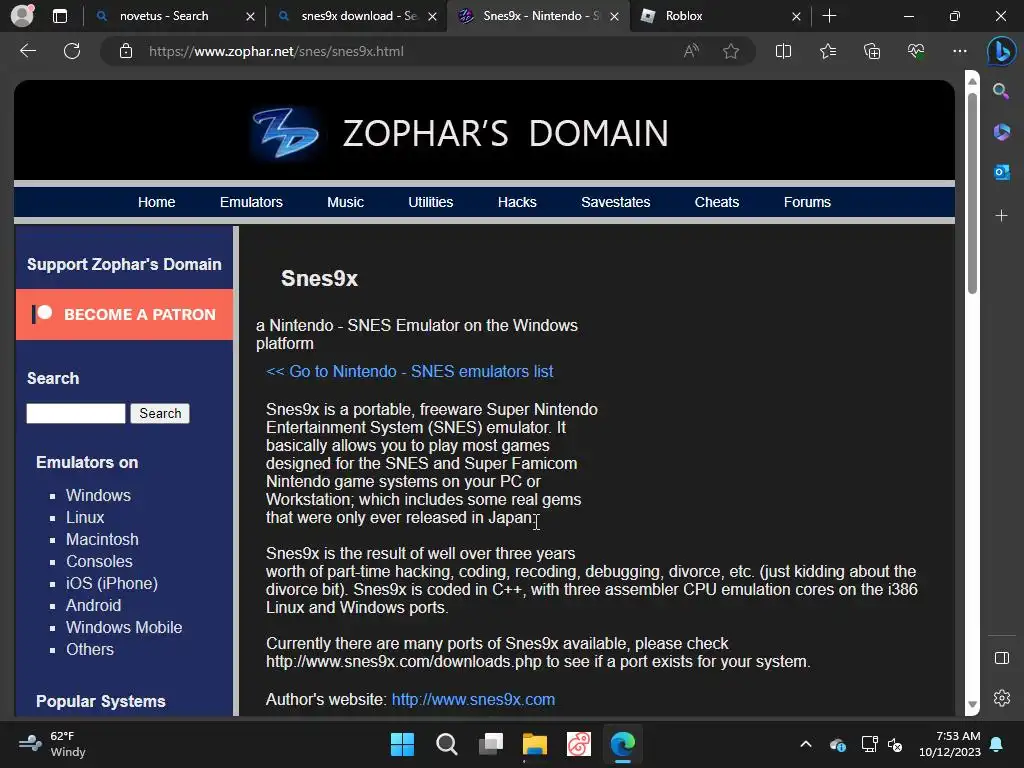Open a new browser tab
This screenshot has width=1024, height=768.
[829, 16]
